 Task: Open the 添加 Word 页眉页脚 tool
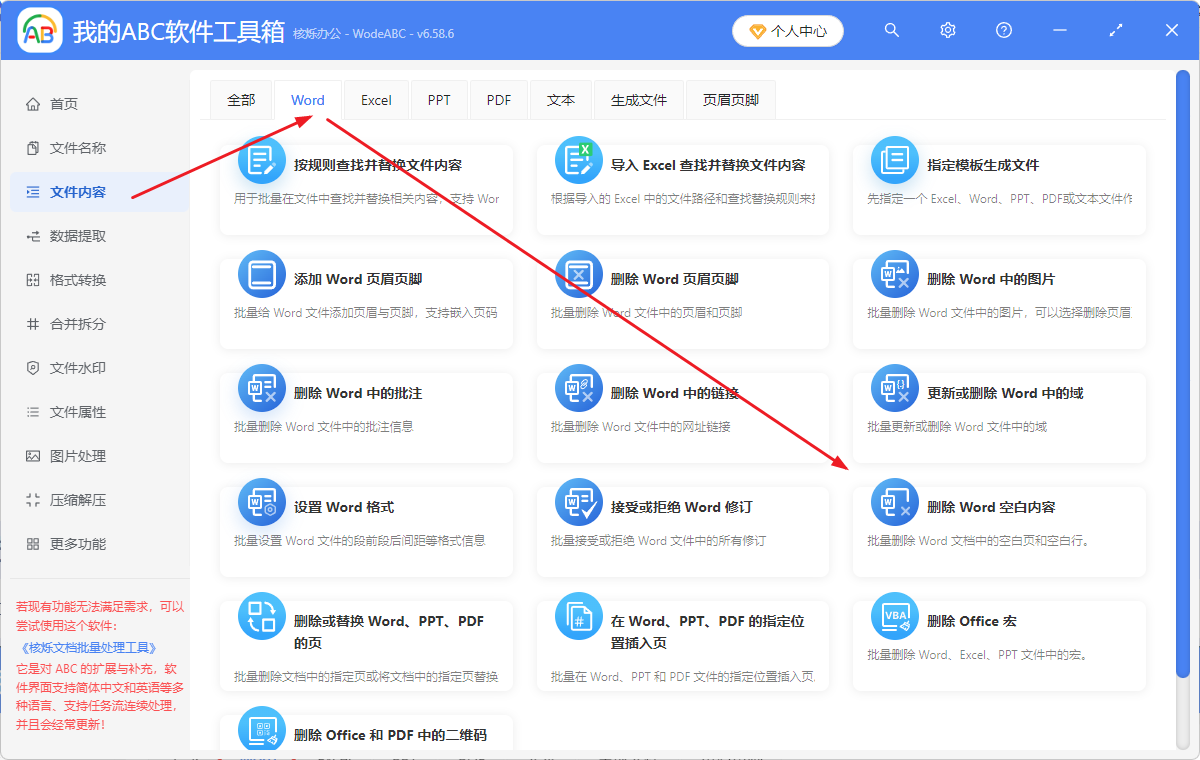point(365,291)
